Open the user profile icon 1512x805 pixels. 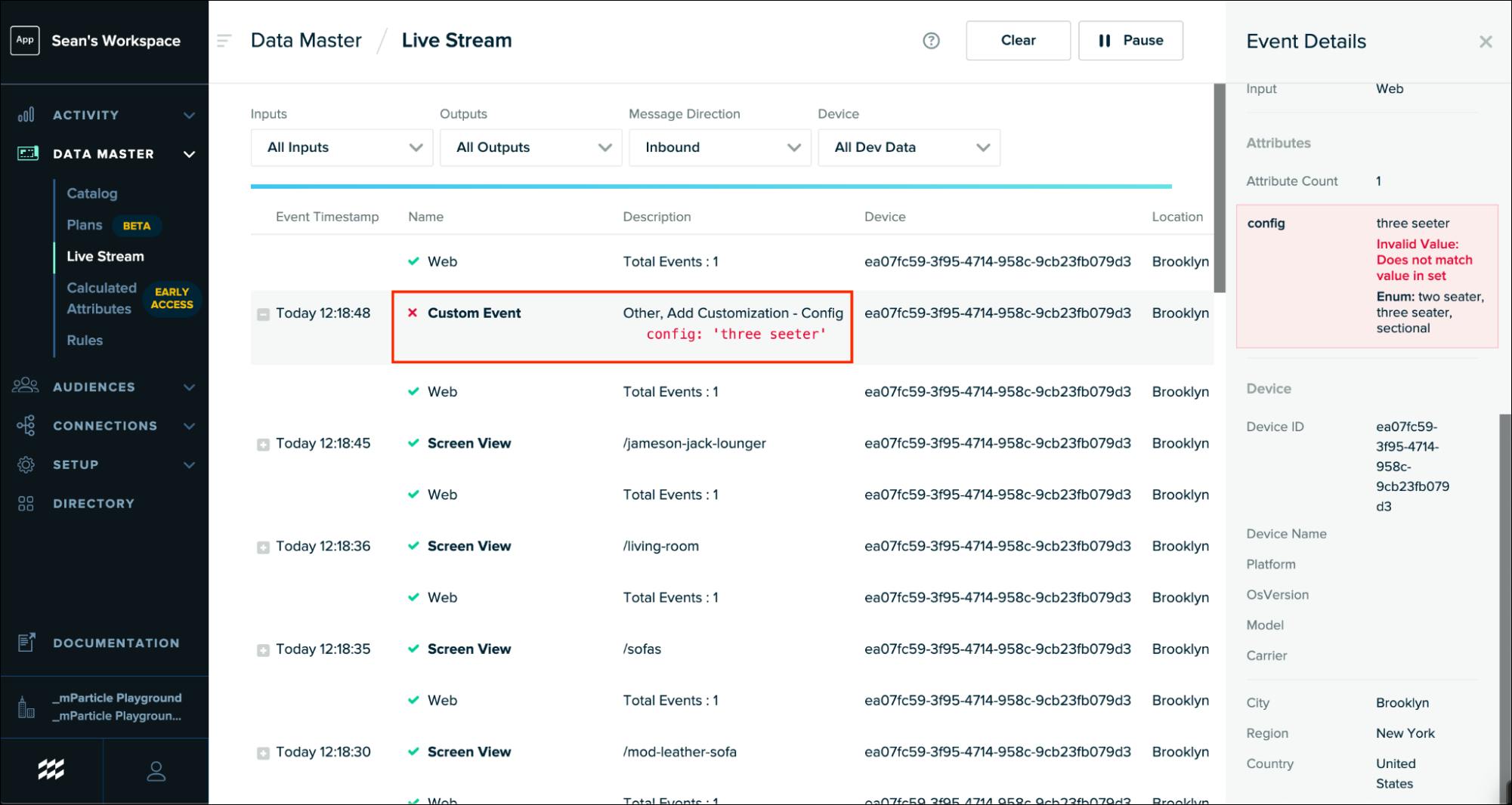(156, 771)
